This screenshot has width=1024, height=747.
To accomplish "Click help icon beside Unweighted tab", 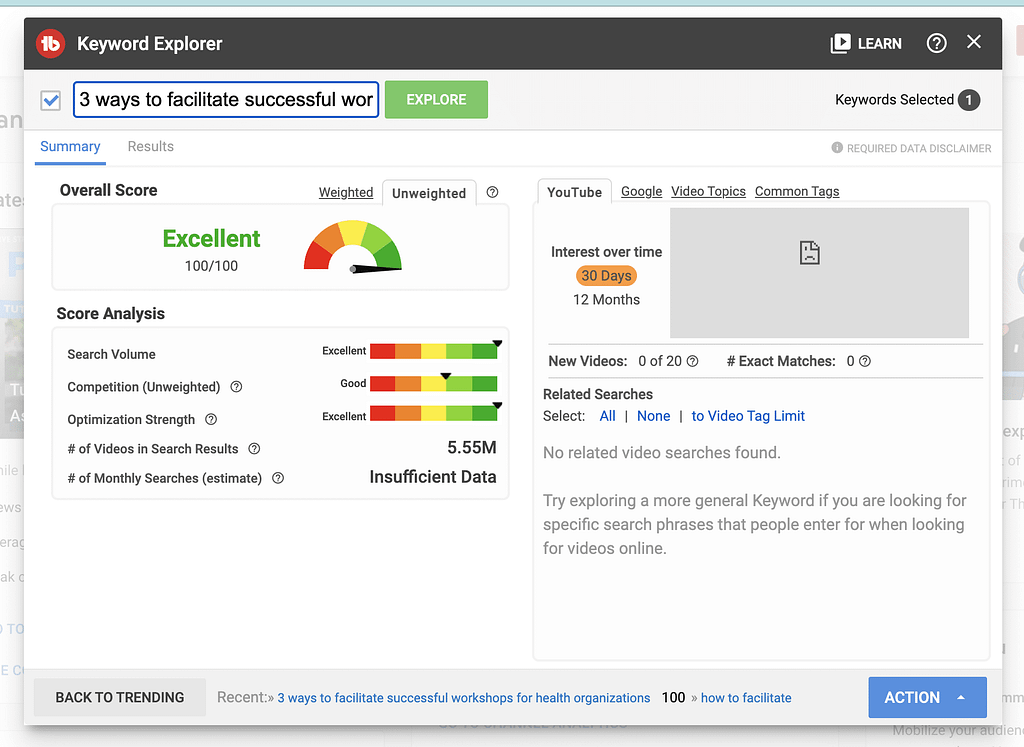I will [x=492, y=193].
